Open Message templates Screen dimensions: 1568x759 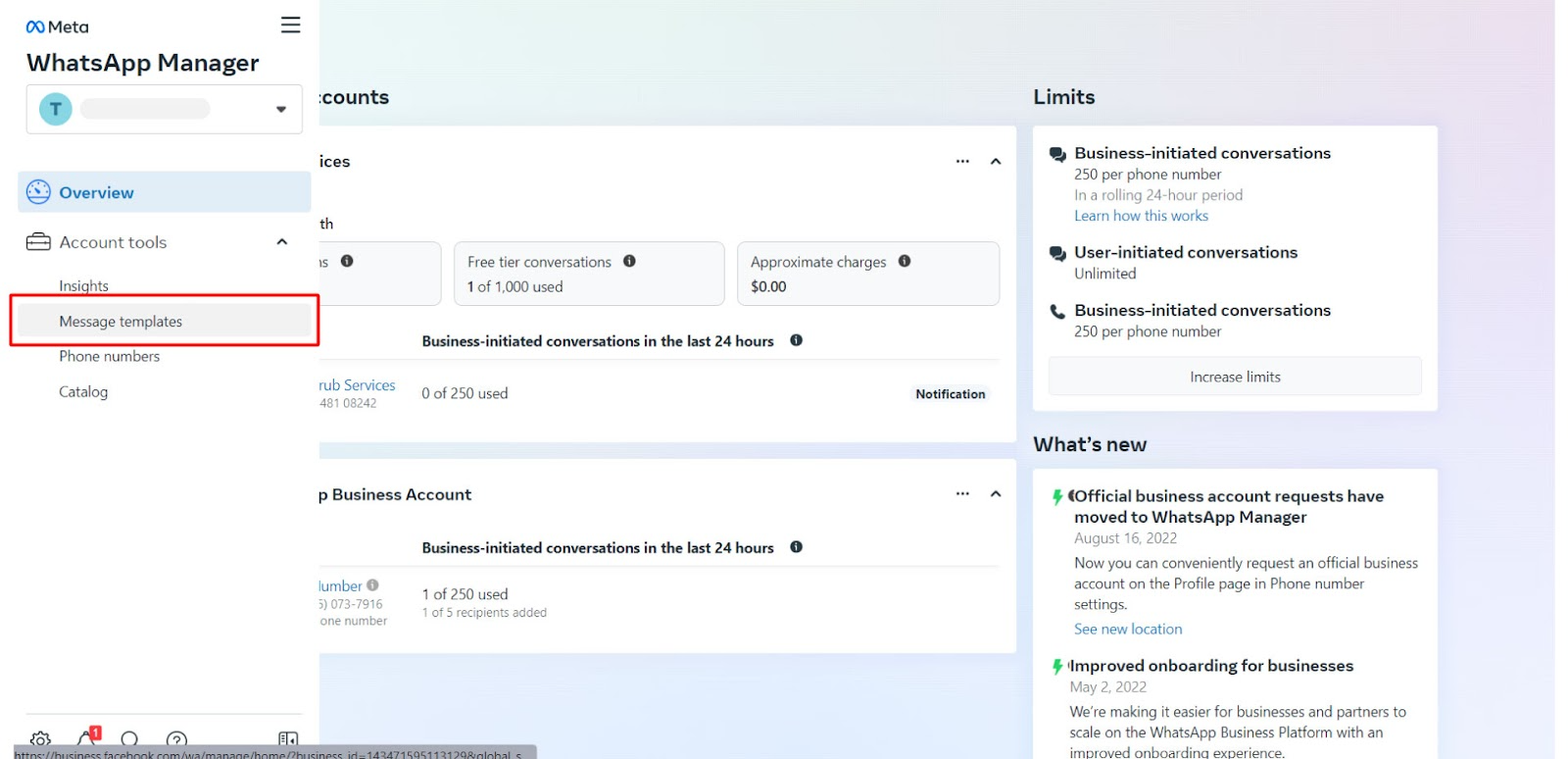[x=164, y=321]
